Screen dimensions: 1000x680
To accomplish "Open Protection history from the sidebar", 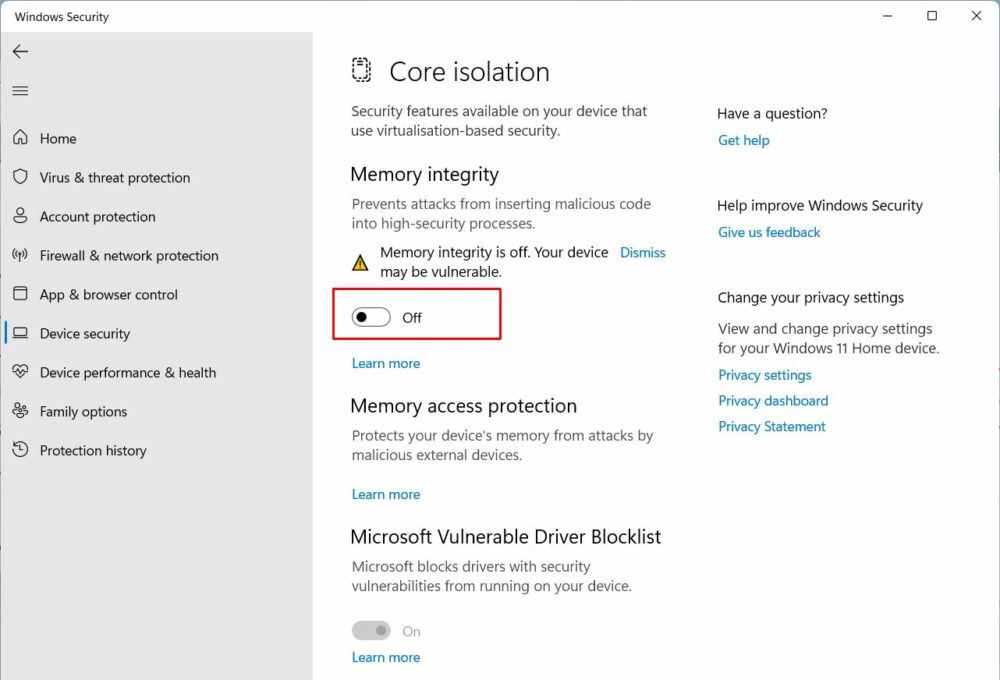I will 93,451.
